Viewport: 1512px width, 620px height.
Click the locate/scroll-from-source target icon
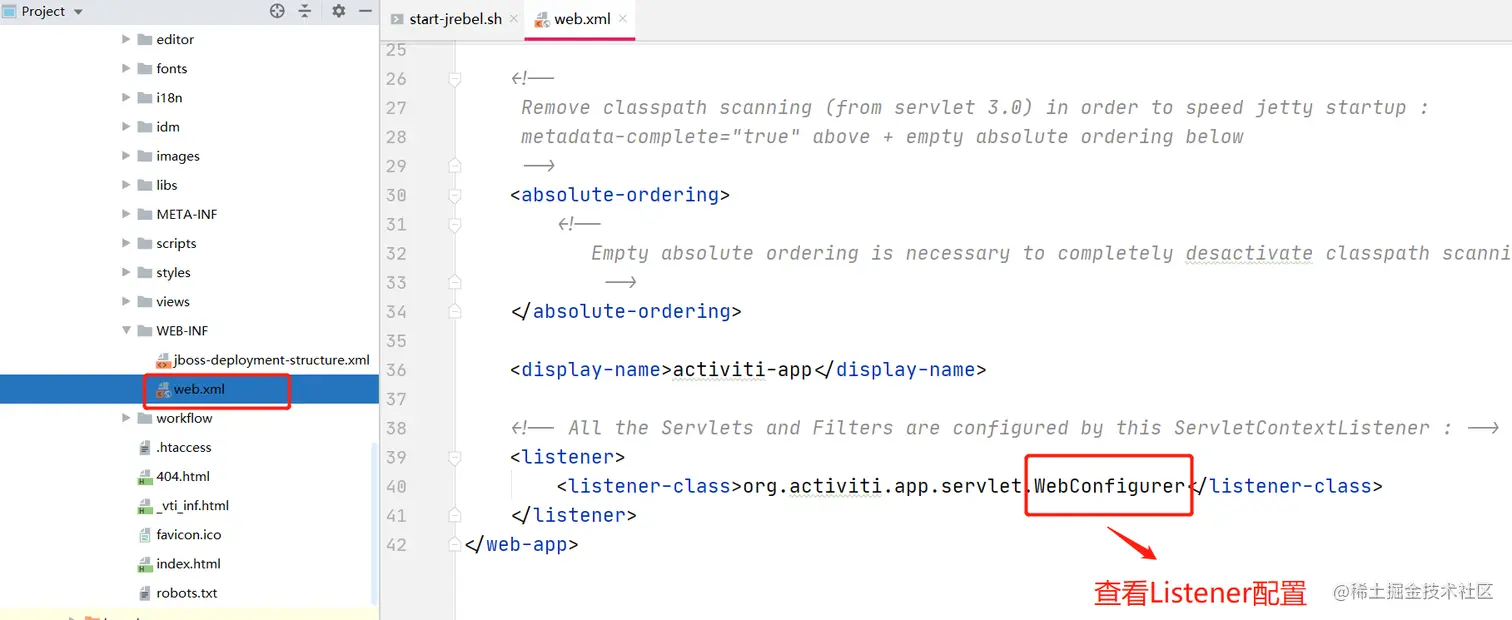click(x=278, y=11)
